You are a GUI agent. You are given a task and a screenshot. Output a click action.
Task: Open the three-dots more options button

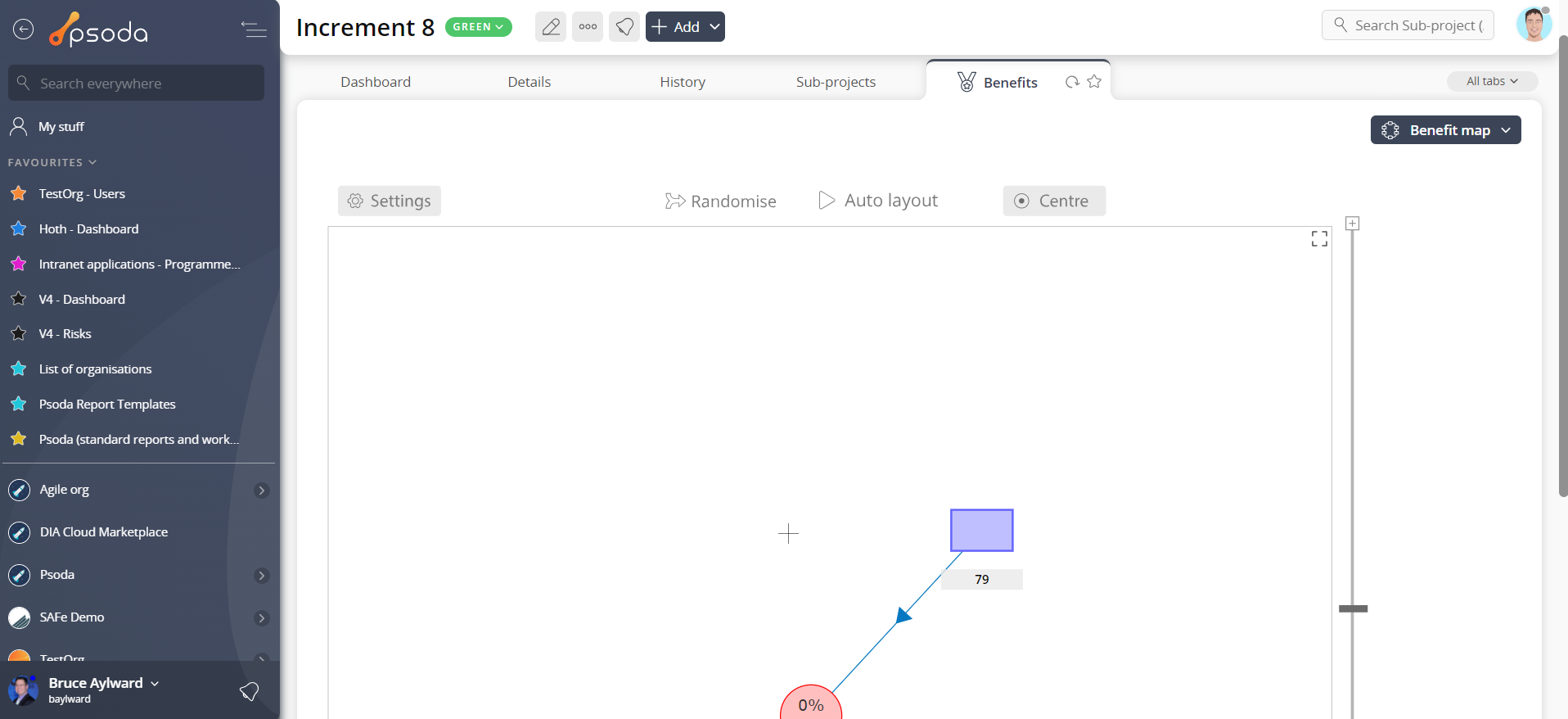(588, 27)
